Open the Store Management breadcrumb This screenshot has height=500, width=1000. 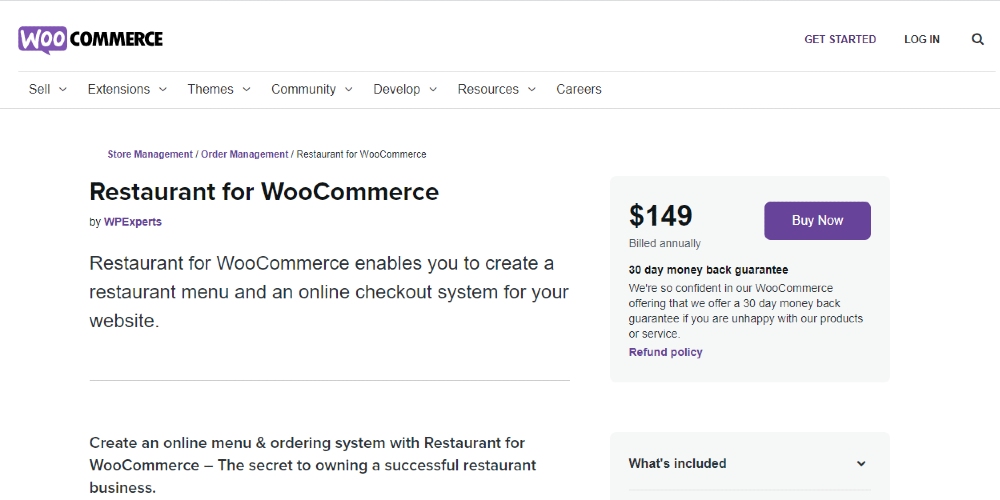coord(150,154)
